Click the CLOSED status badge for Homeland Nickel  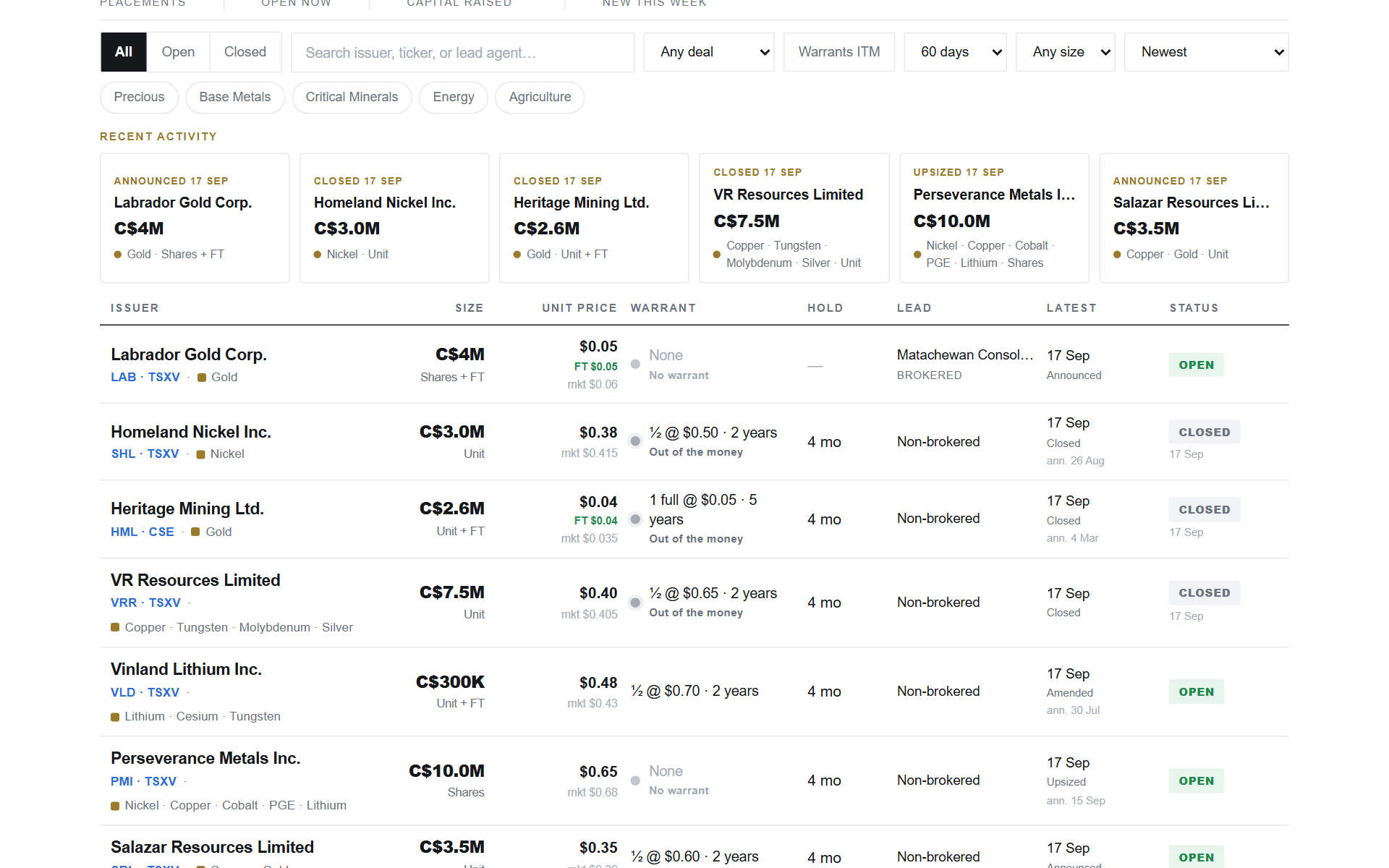pyautogui.click(x=1204, y=432)
